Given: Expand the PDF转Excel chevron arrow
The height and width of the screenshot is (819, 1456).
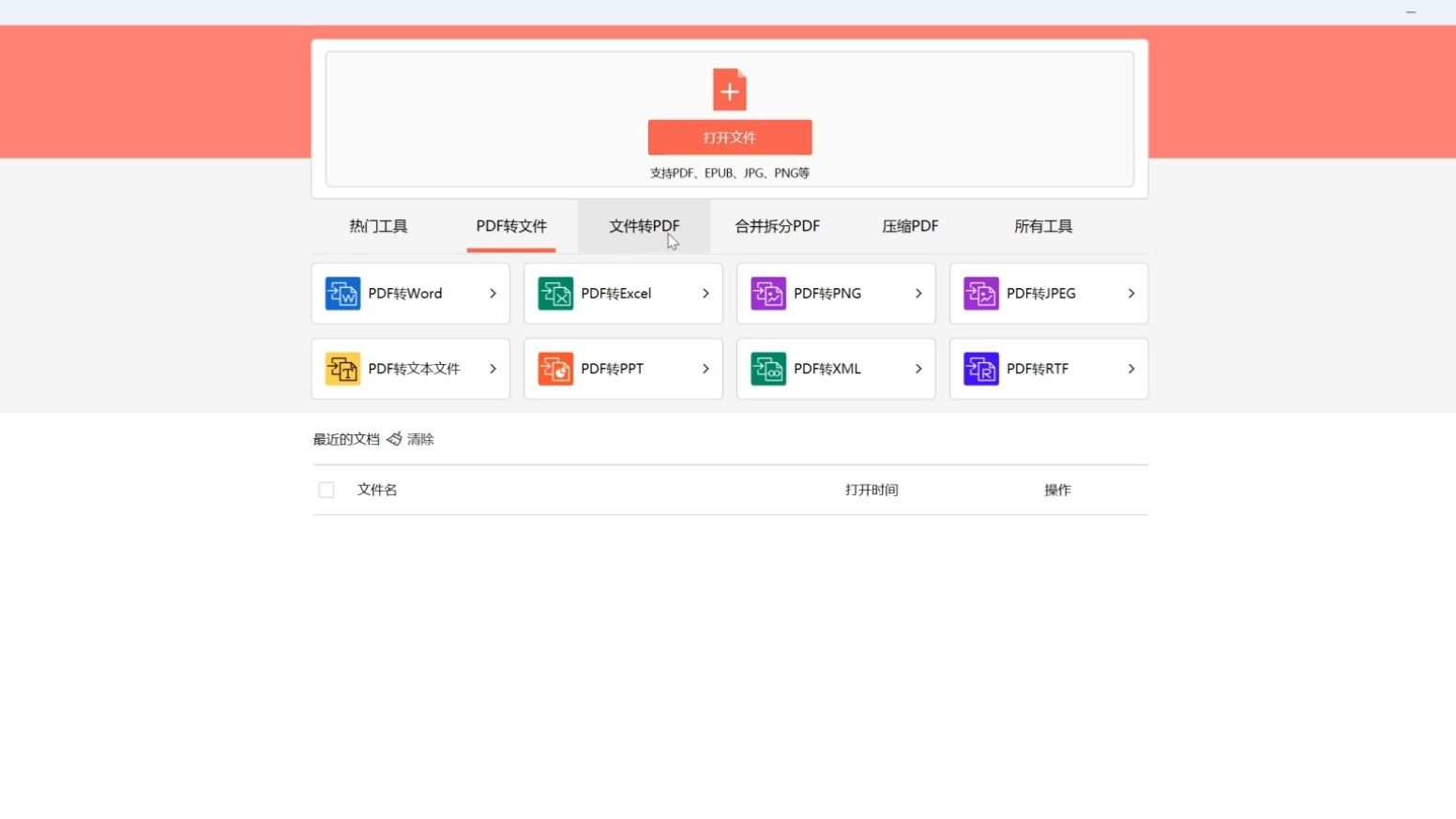Looking at the screenshot, I should (x=705, y=294).
